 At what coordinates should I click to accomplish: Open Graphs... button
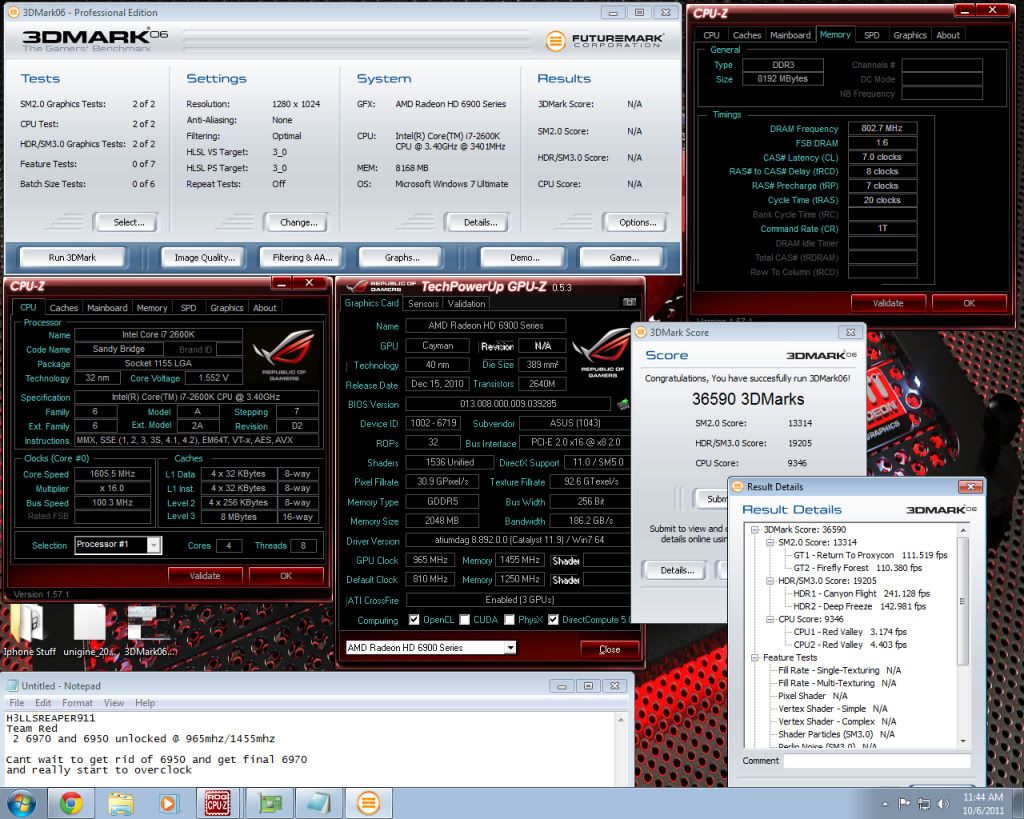[402, 257]
